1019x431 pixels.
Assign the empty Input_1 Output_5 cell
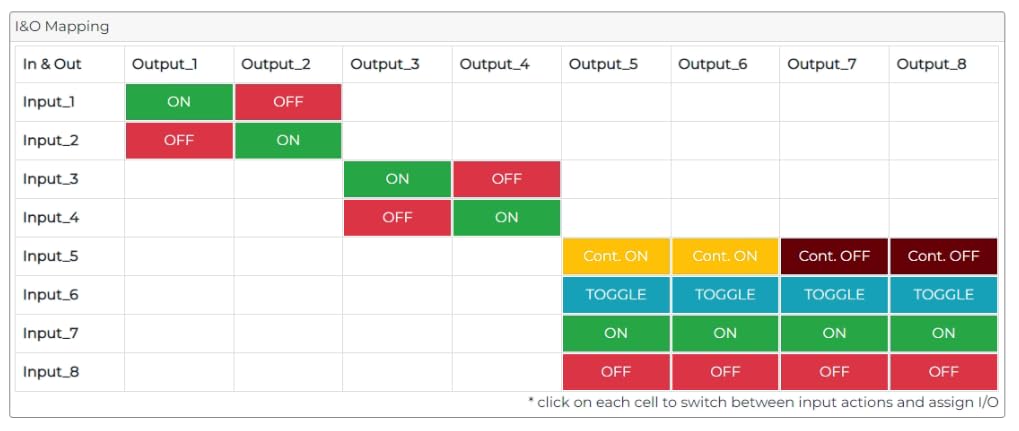point(615,102)
